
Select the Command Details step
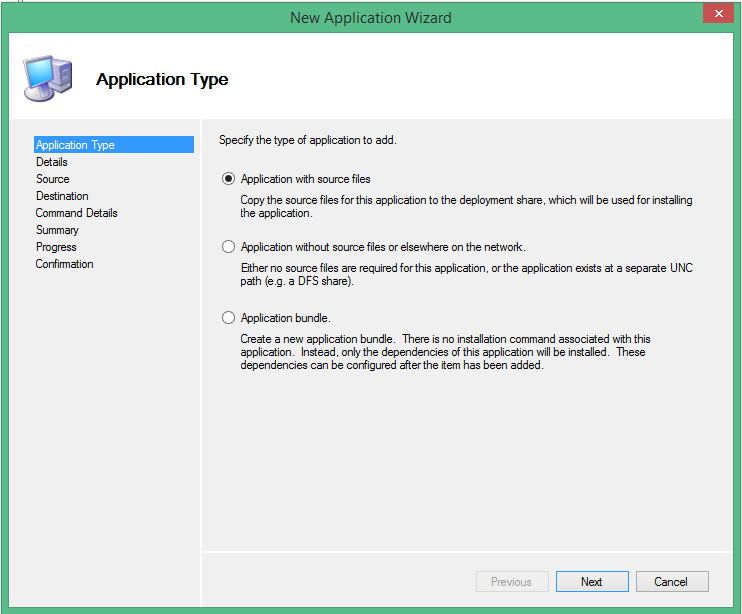tap(76, 213)
